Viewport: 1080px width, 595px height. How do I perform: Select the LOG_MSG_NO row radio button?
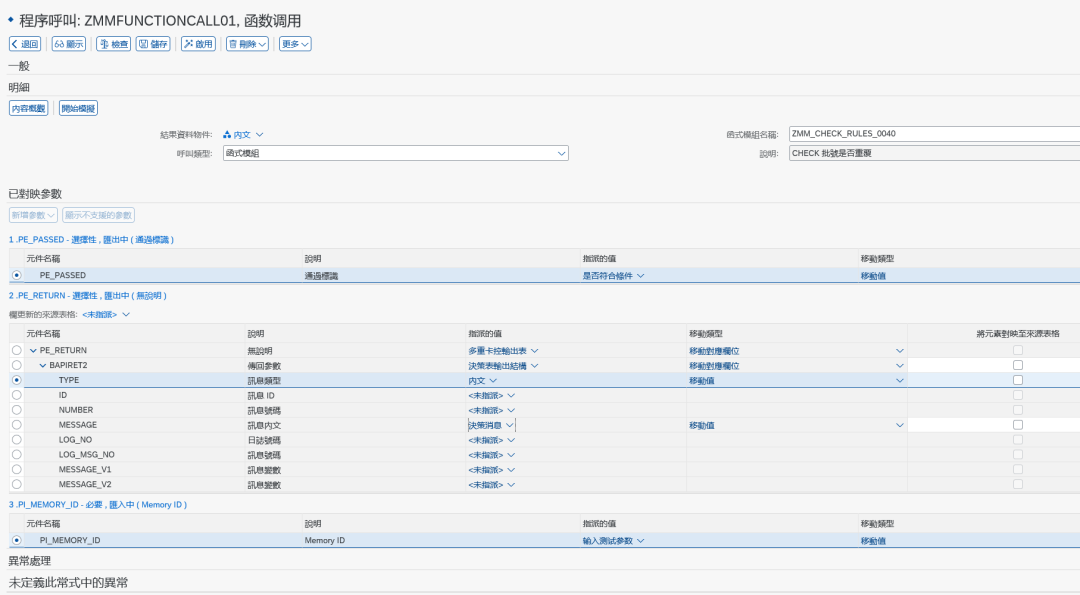point(17,455)
